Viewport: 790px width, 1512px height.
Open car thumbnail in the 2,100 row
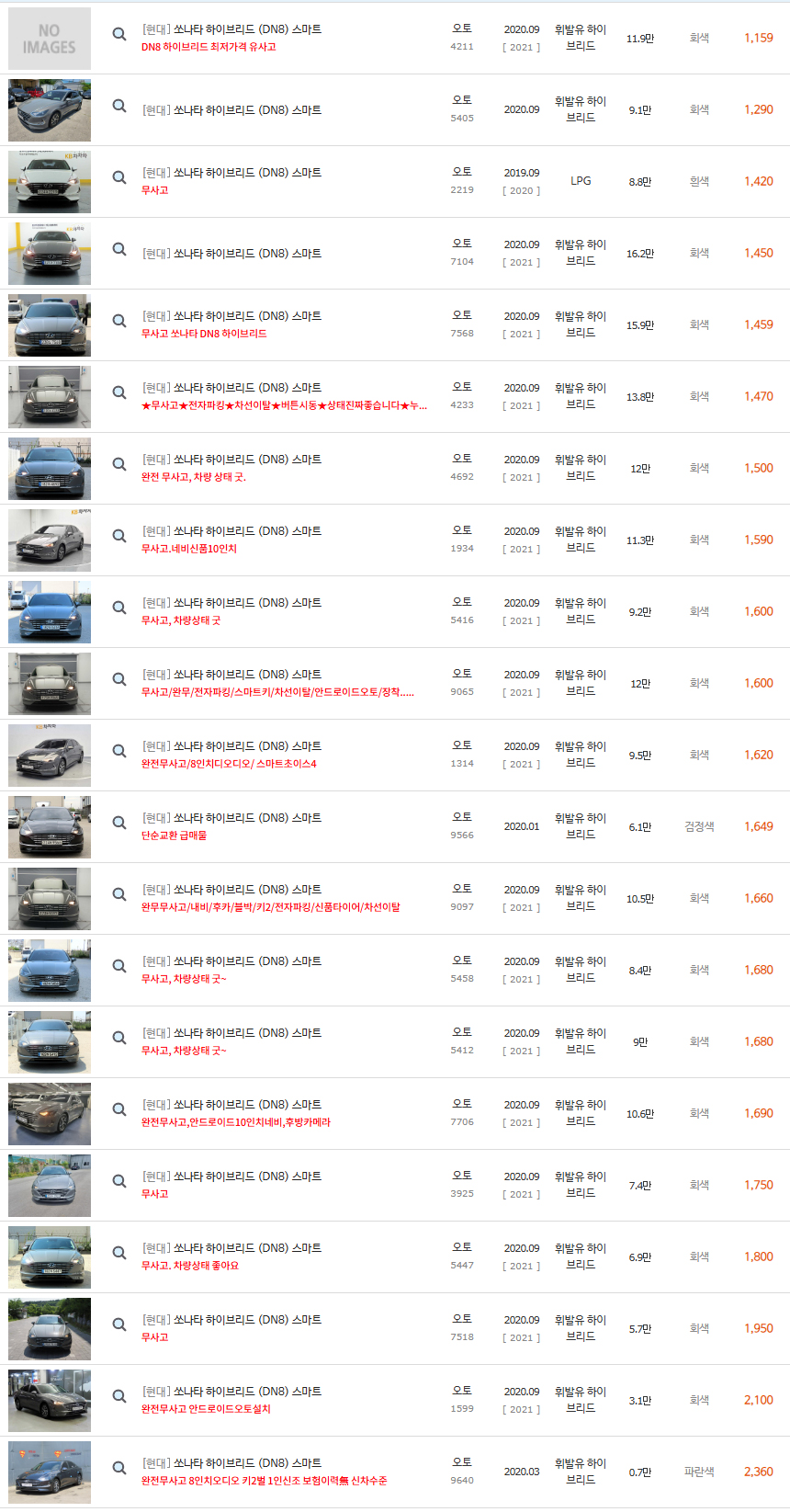[x=50, y=1401]
